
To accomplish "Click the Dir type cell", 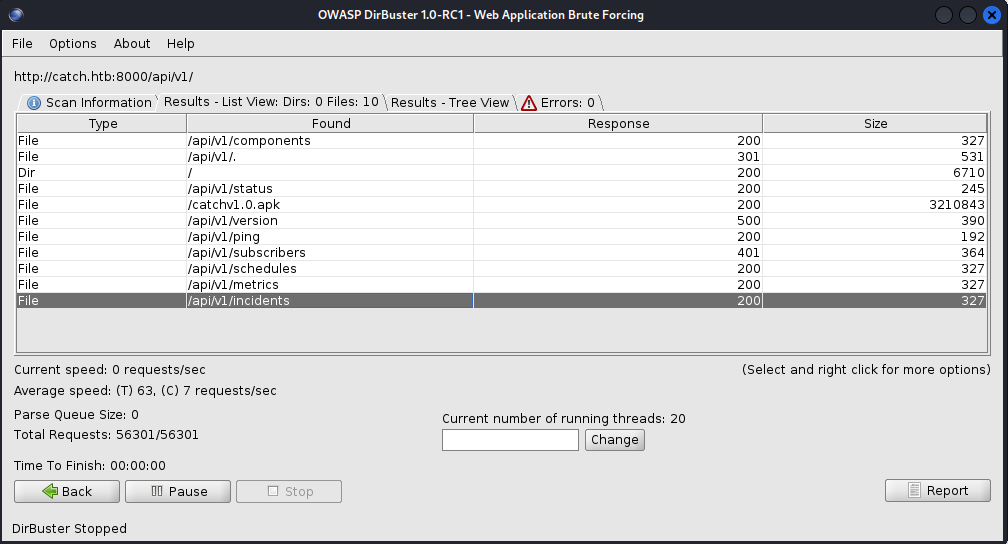I will pyautogui.click(x=102, y=173).
